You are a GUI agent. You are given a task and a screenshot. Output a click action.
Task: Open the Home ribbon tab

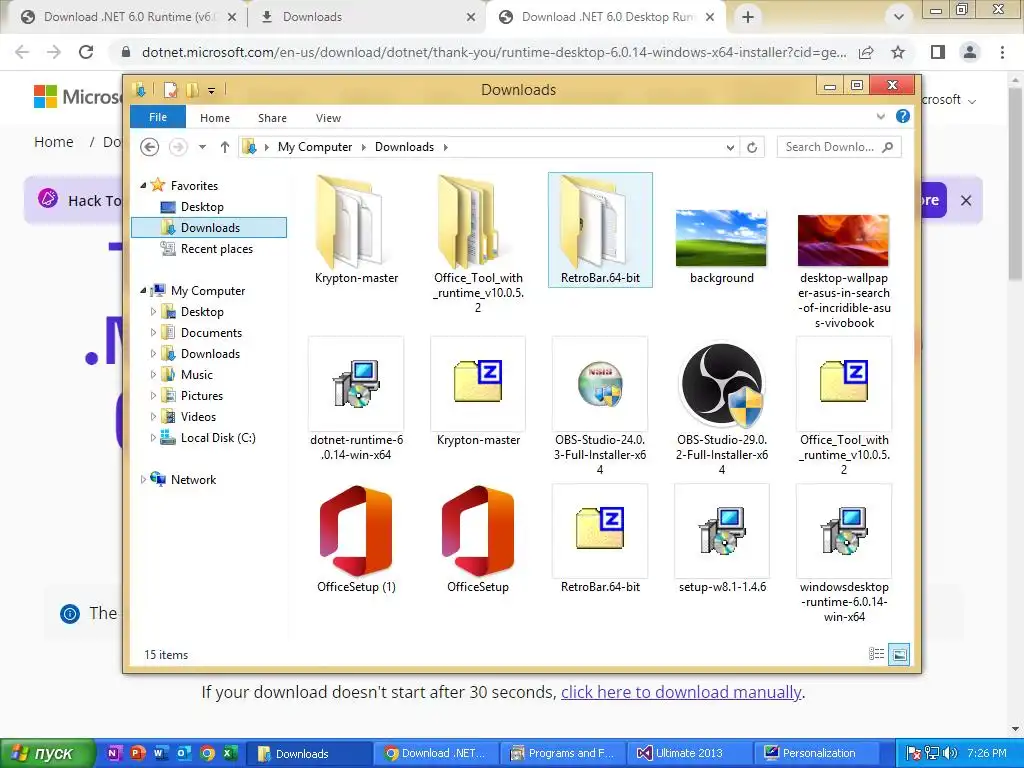[x=215, y=118]
